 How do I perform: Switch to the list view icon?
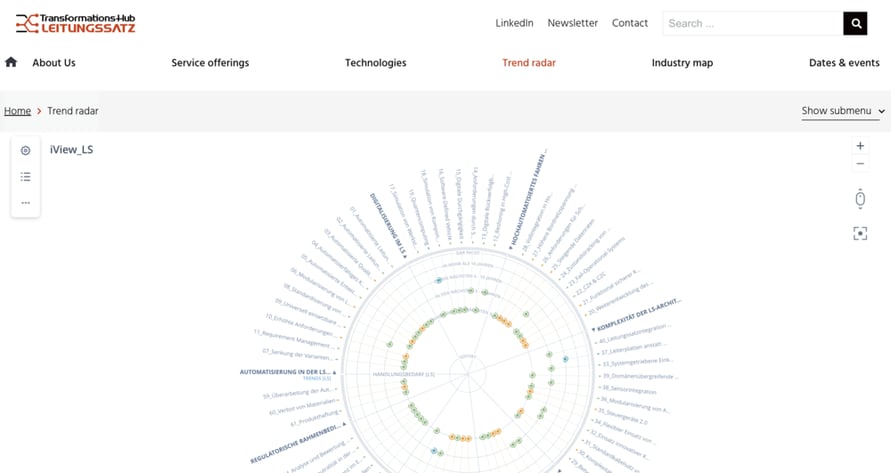26,177
